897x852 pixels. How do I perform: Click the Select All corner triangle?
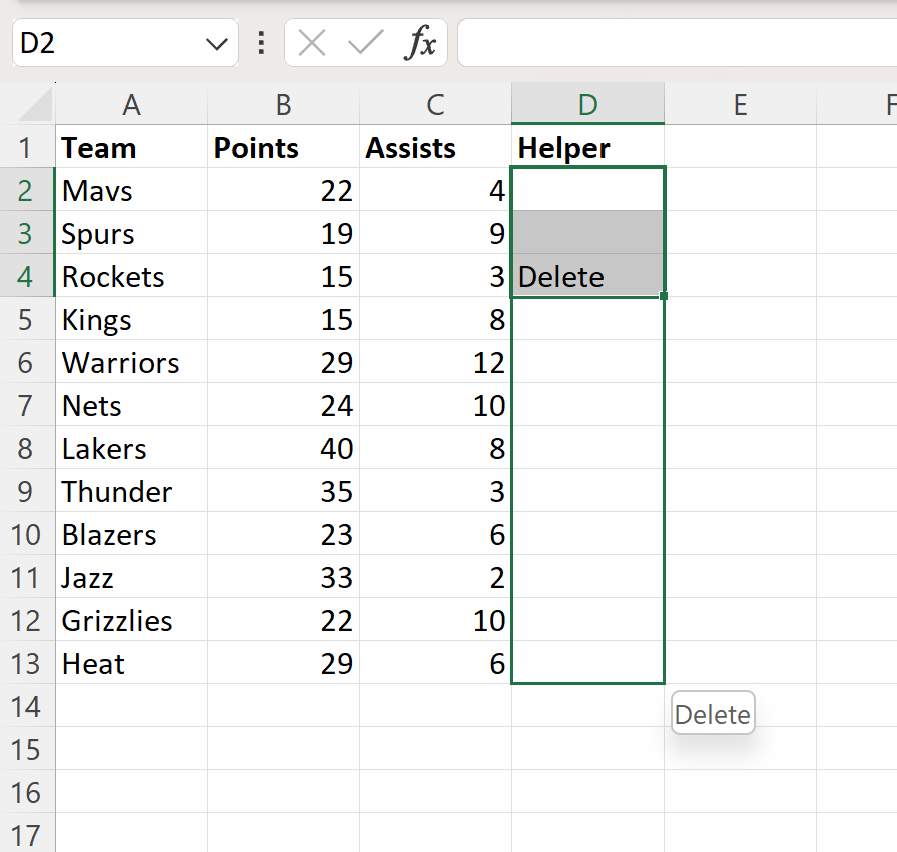pos(36,105)
